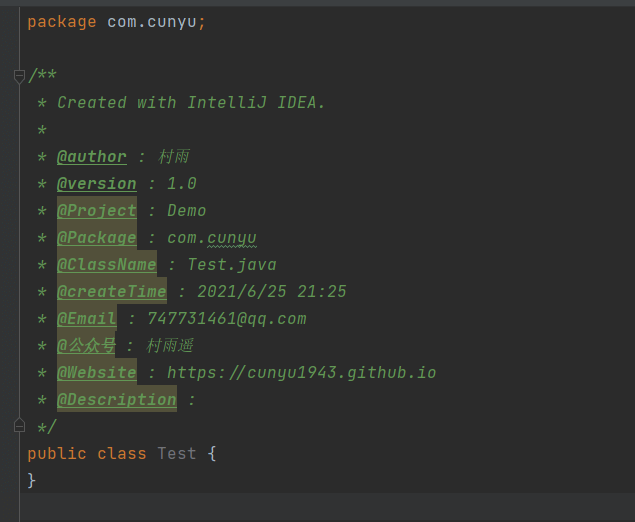The image size is (635, 522).
Task: Collapse the comment at its closing fold marker
Action: (19, 426)
